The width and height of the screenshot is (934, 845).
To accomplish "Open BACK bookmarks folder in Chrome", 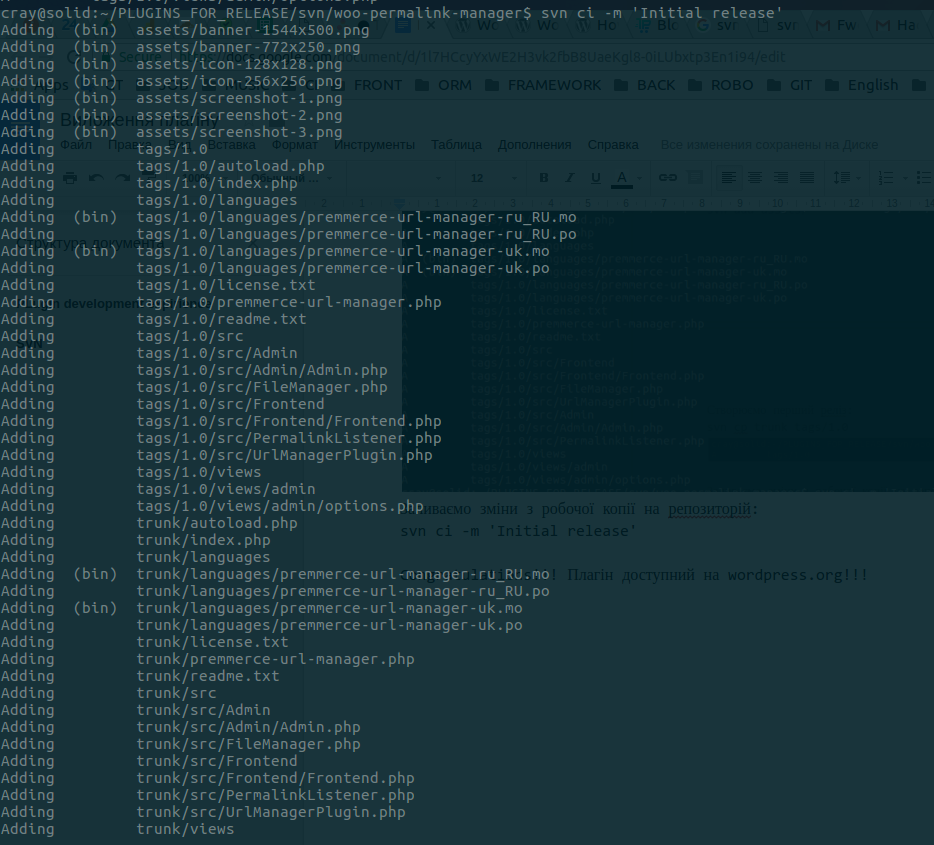I will point(645,85).
